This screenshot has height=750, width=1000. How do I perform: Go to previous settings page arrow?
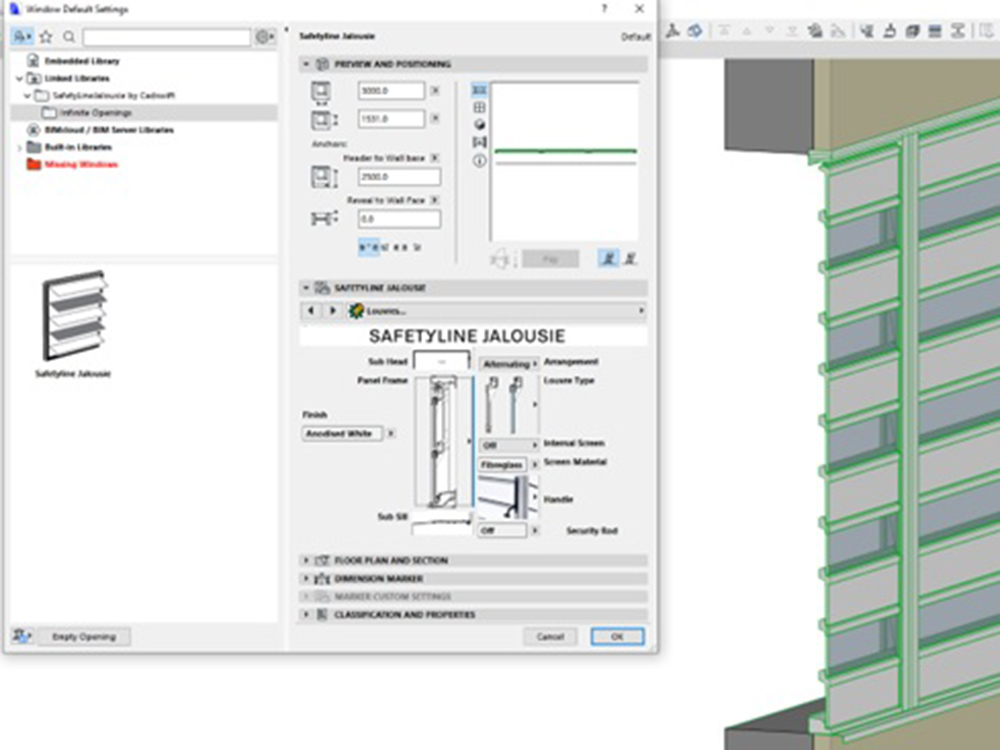(311, 311)
